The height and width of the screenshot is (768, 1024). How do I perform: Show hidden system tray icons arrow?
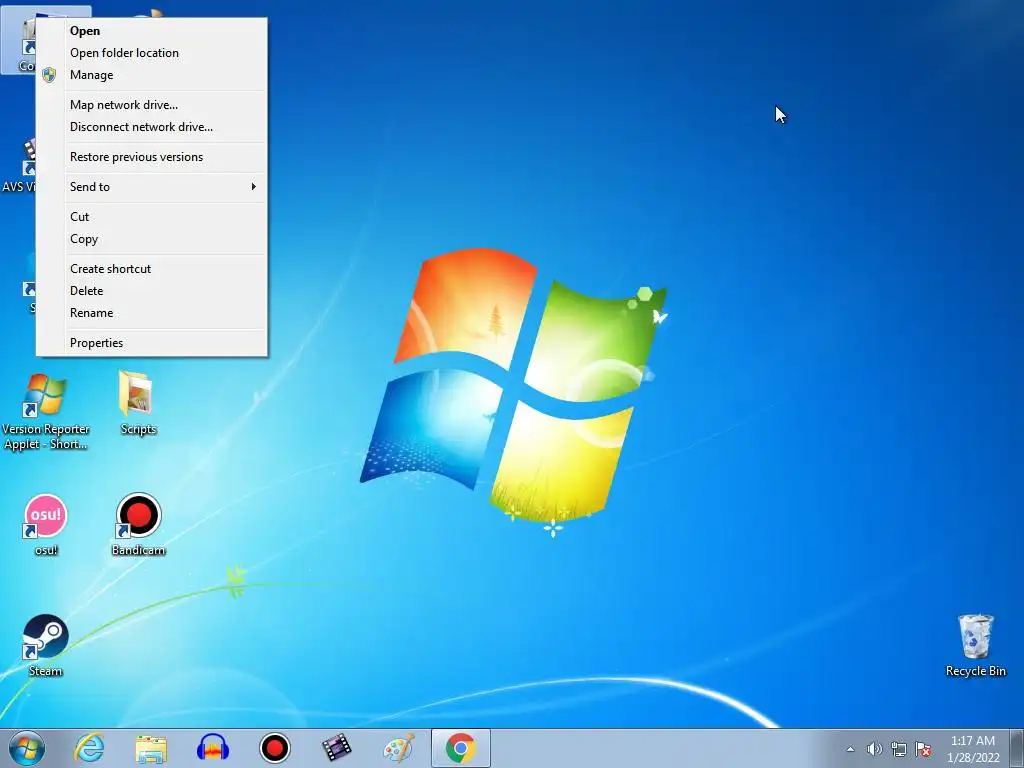[850, 749]
